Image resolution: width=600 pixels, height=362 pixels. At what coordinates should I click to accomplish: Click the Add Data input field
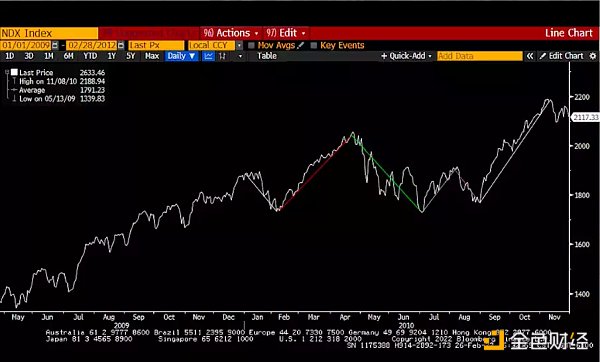(x=479, y=56)
